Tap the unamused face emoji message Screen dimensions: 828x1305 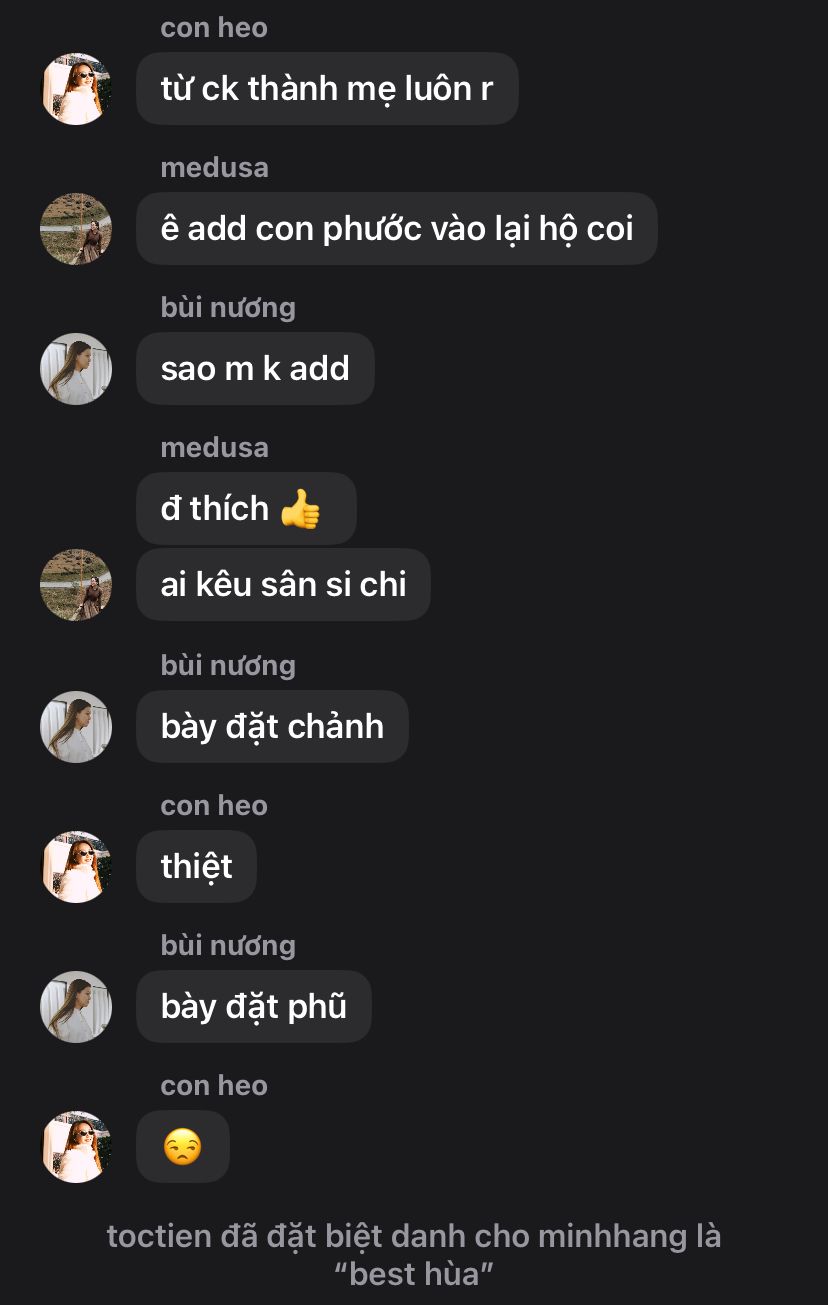tap(183, 1147)
